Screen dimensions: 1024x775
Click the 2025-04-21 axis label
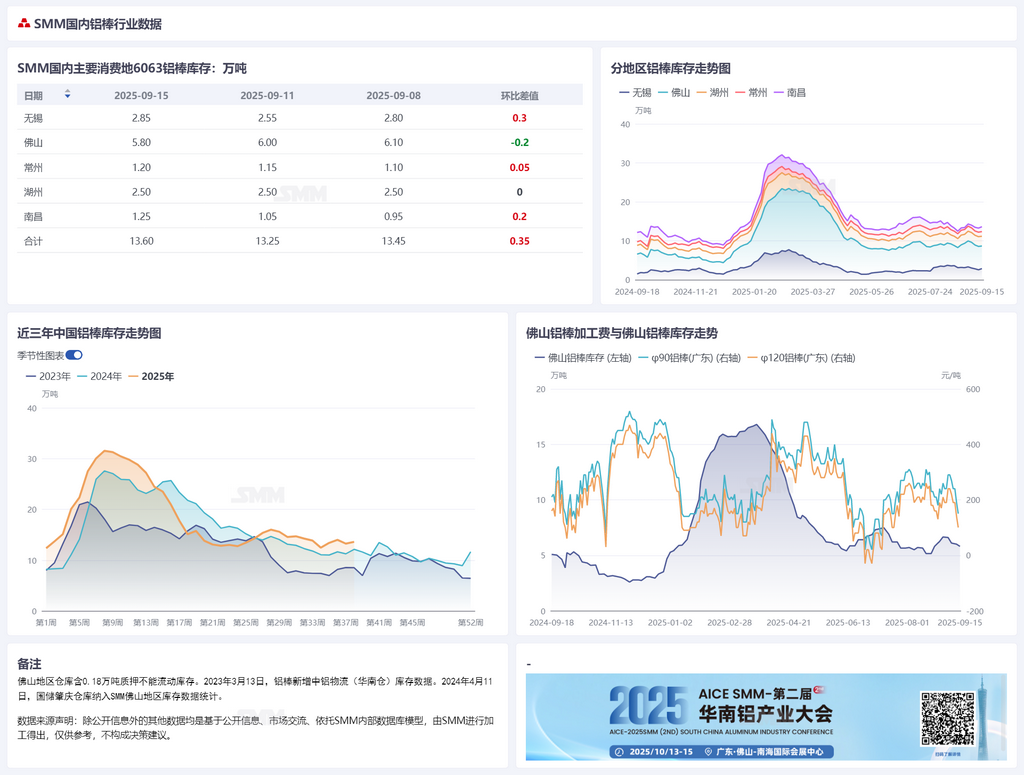point(788,623)
